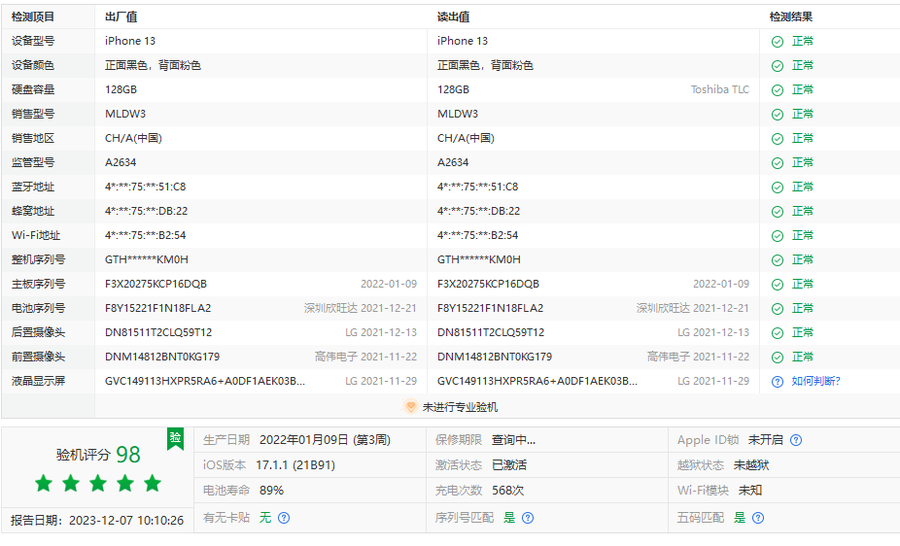Click the 越狱状态 未越狱 value

coord(751,465)
